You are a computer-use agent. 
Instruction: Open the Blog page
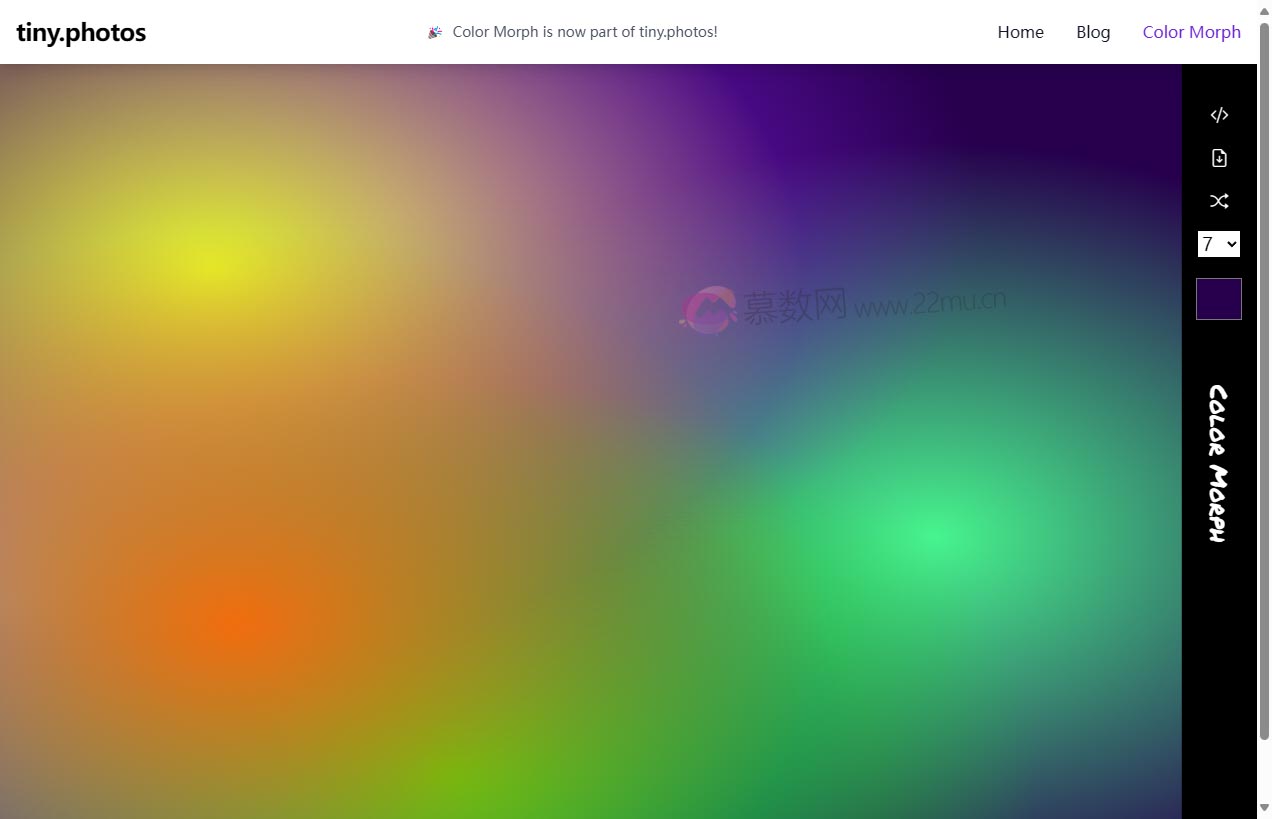coord(1093,32)
